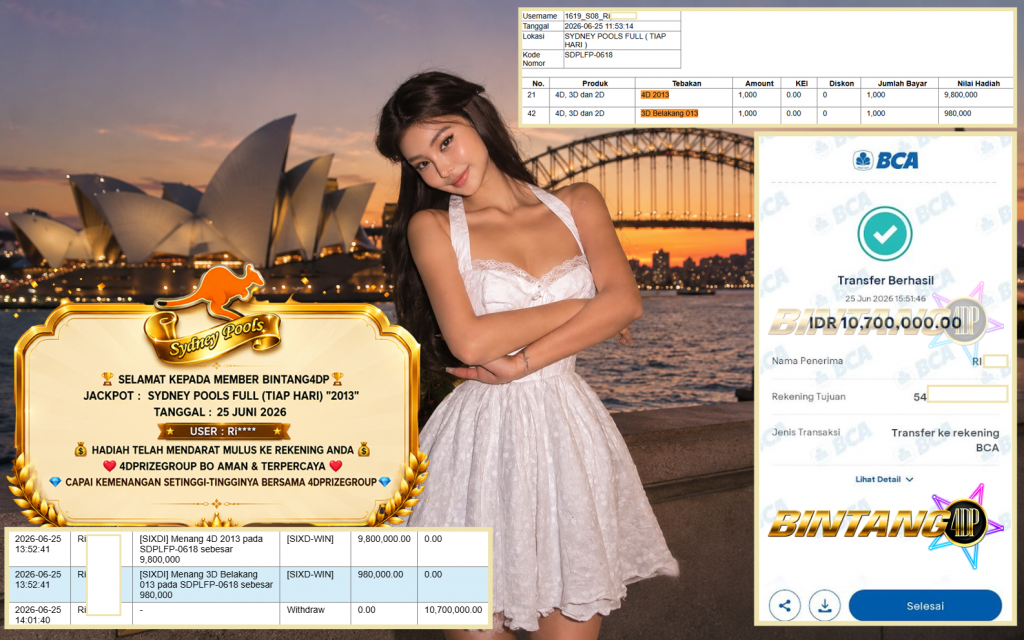The height and width of the screenshot is (640, 1024).
Task: Click the share icon on BCA receipt
Action: point(785,605)
